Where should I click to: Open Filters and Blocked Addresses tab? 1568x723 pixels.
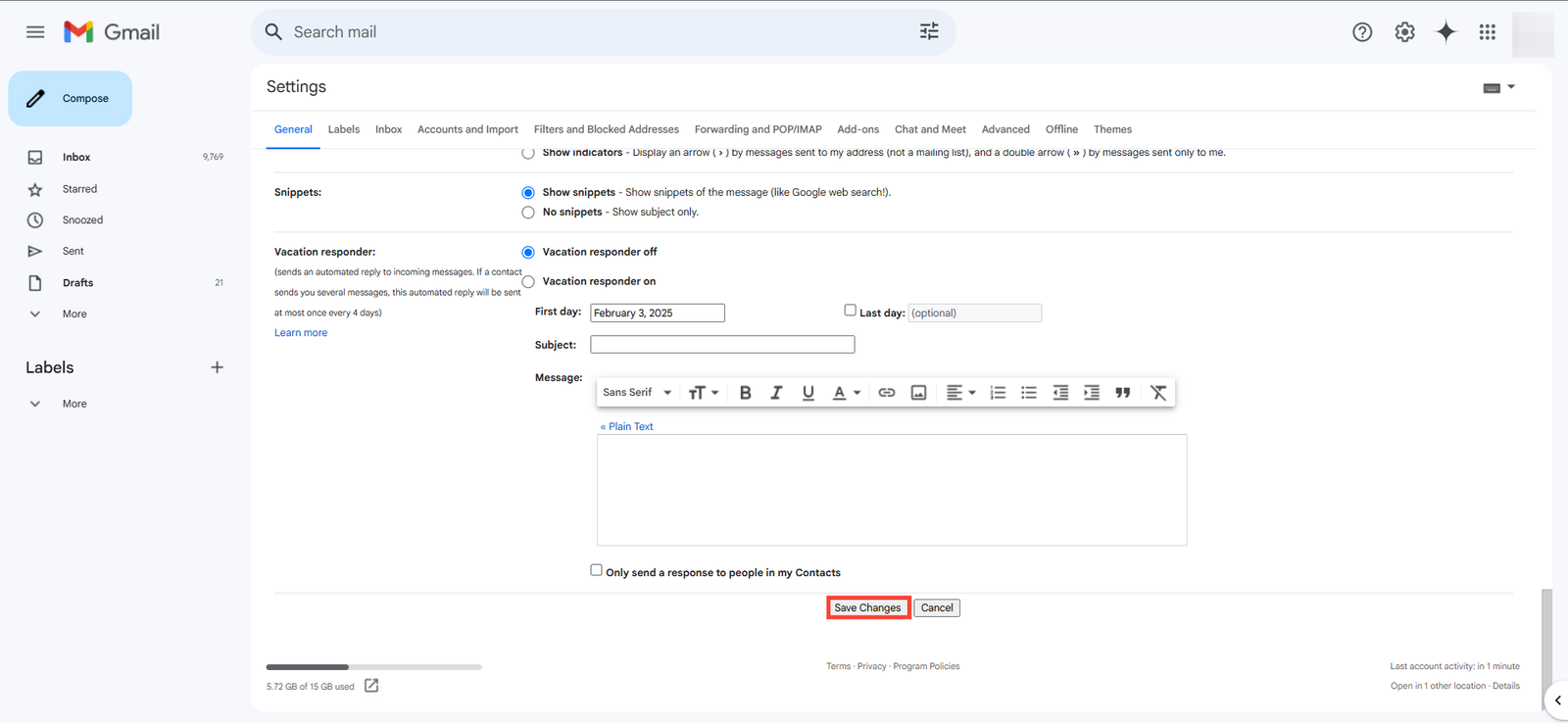[607, 129]
